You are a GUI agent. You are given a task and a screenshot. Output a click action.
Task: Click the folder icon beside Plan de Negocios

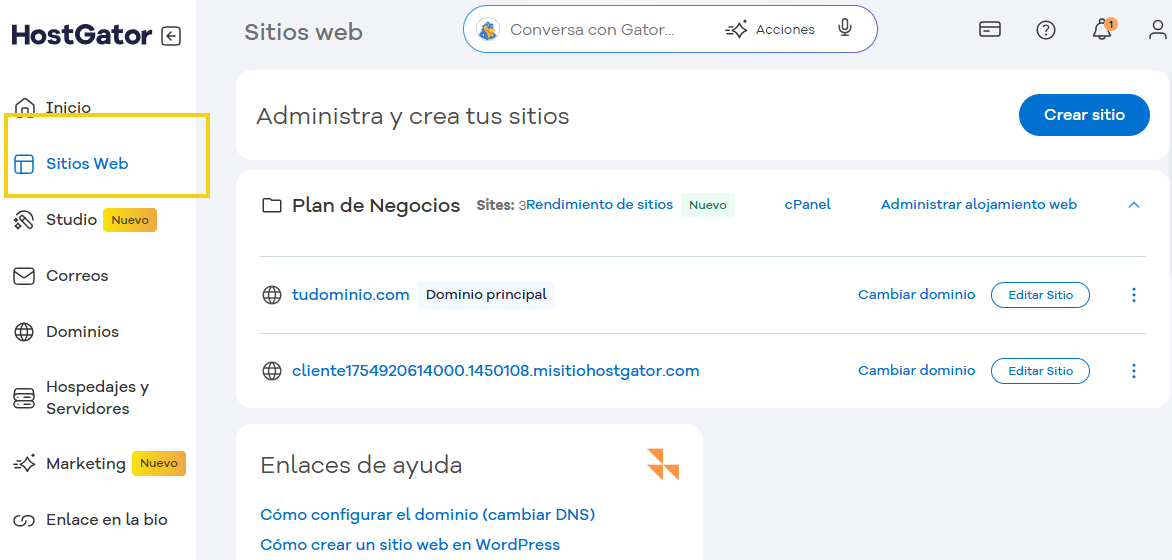click(x=271, y=206)
